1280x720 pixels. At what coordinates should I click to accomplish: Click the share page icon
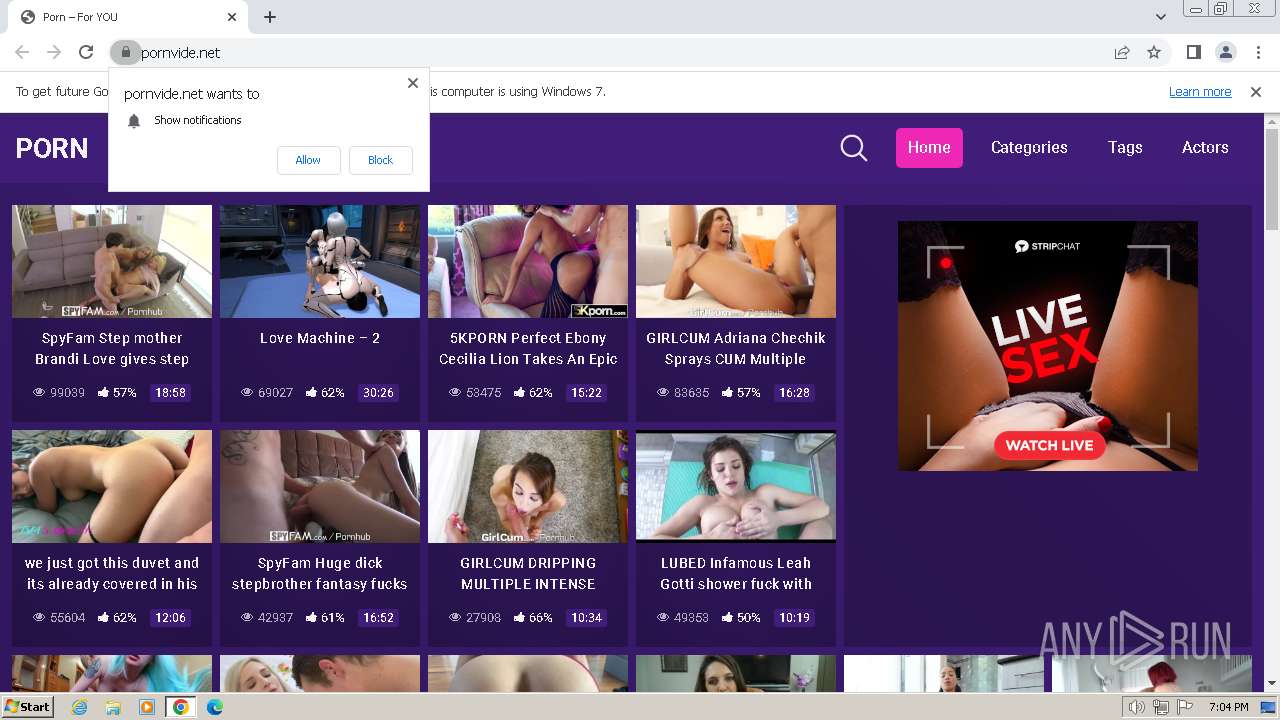point(1122,52)
